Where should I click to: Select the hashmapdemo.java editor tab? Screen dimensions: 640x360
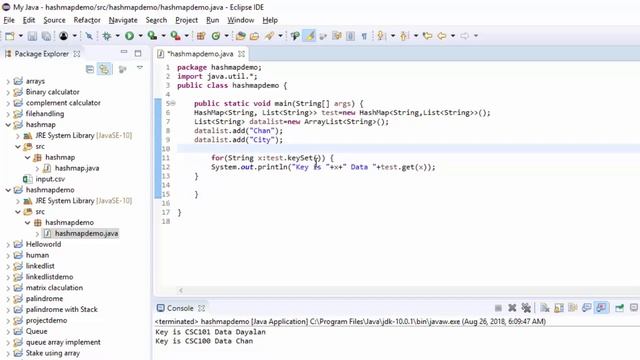pyautogui.click(x=200, y=54)
